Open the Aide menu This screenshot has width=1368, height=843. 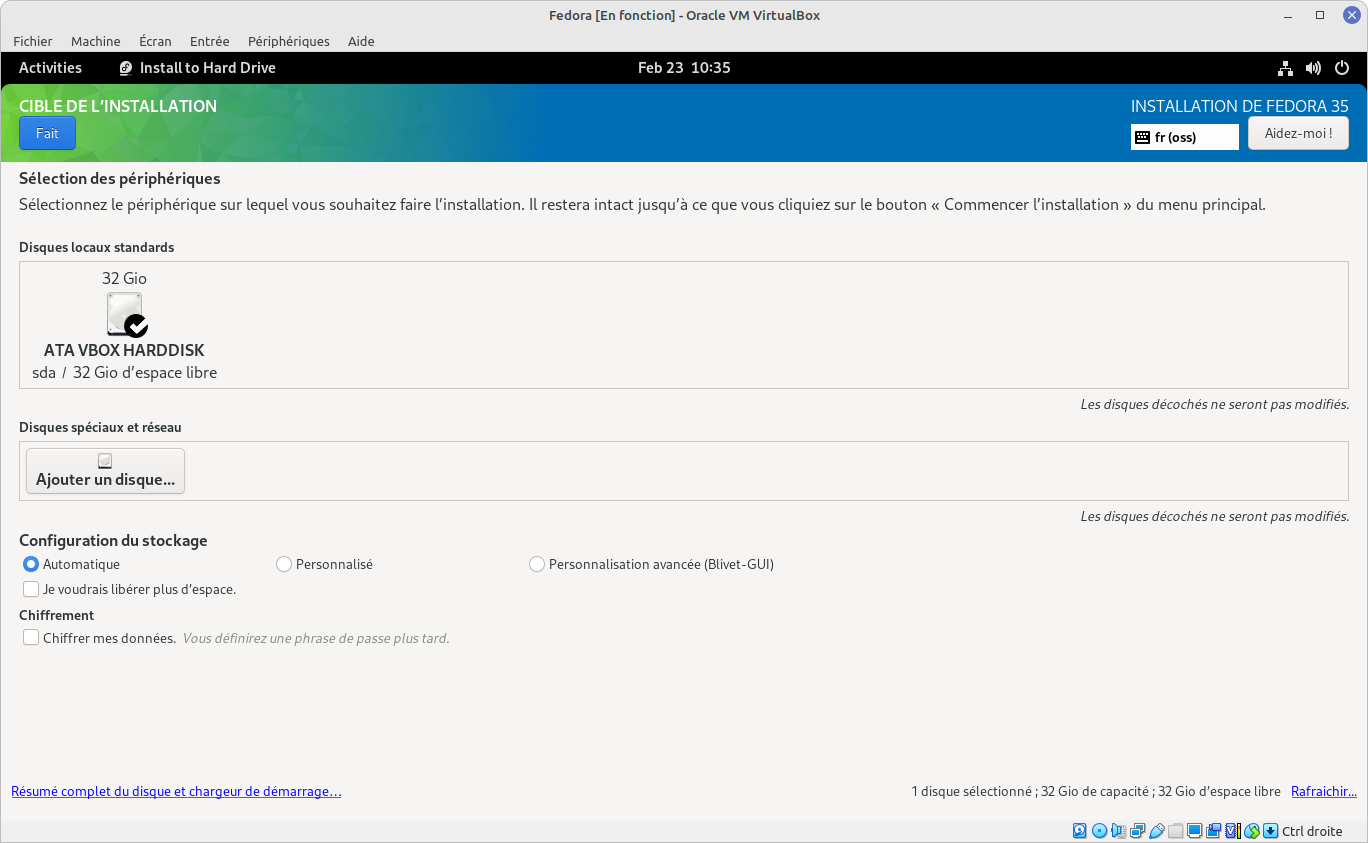[x=361, y=41]
